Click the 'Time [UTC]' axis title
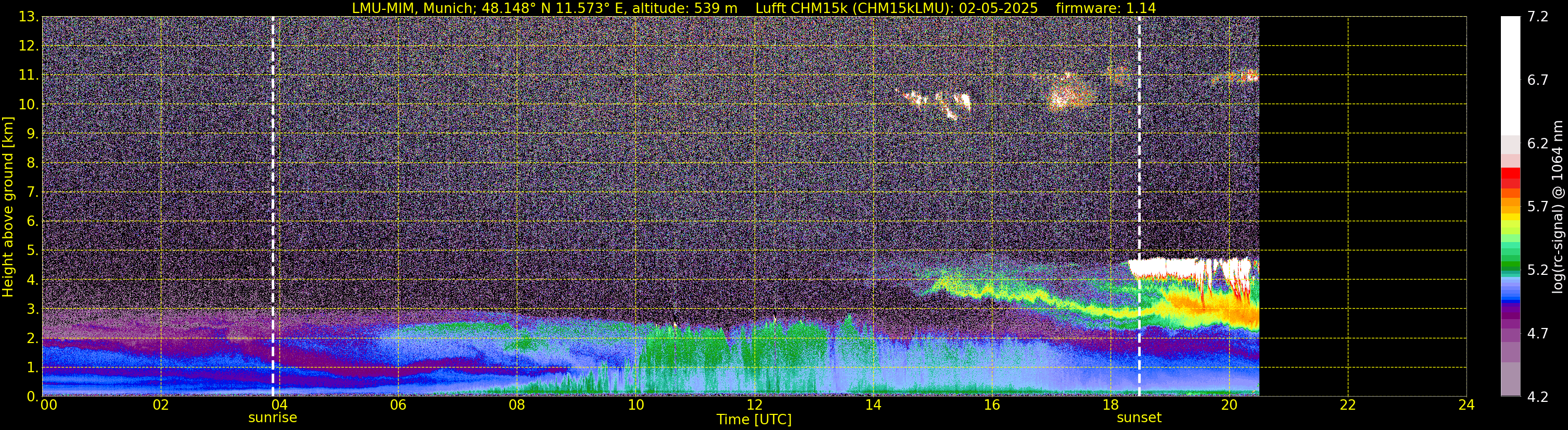Image resolution: width=1568 pixels, height=430 pixels. [x=754, y=420]
